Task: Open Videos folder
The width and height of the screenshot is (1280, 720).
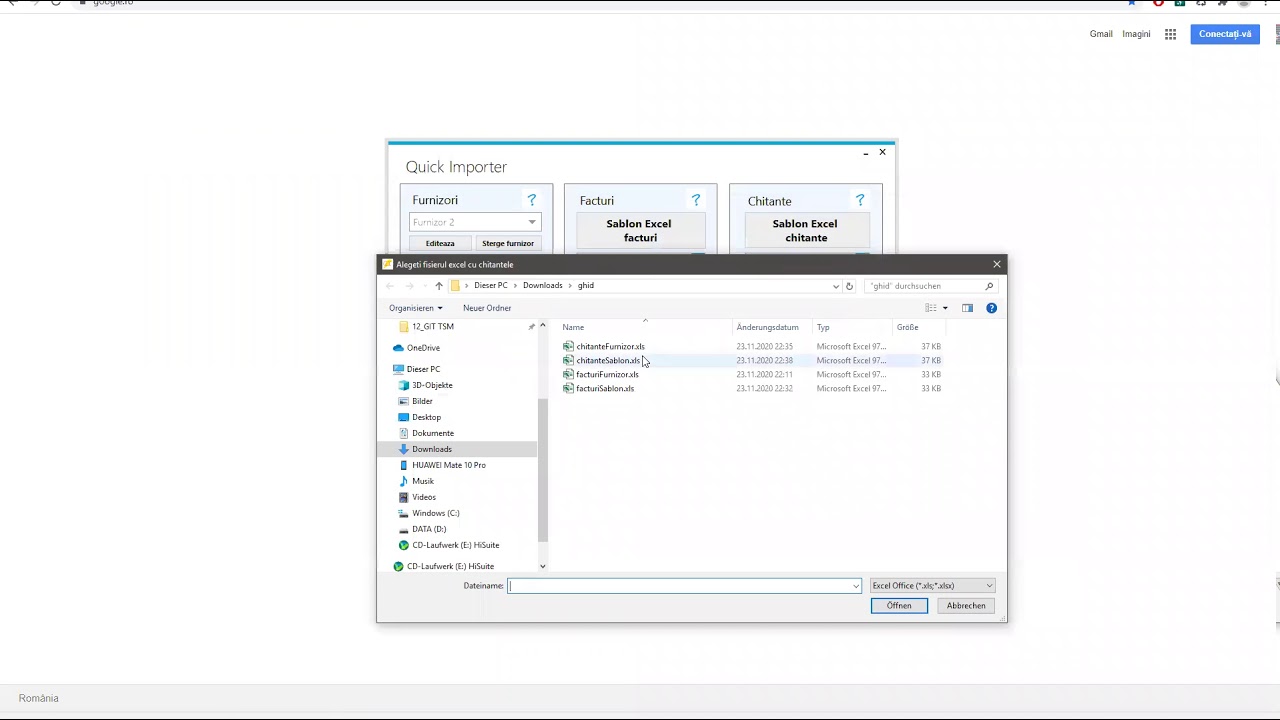Action: [x=424, y=497]
